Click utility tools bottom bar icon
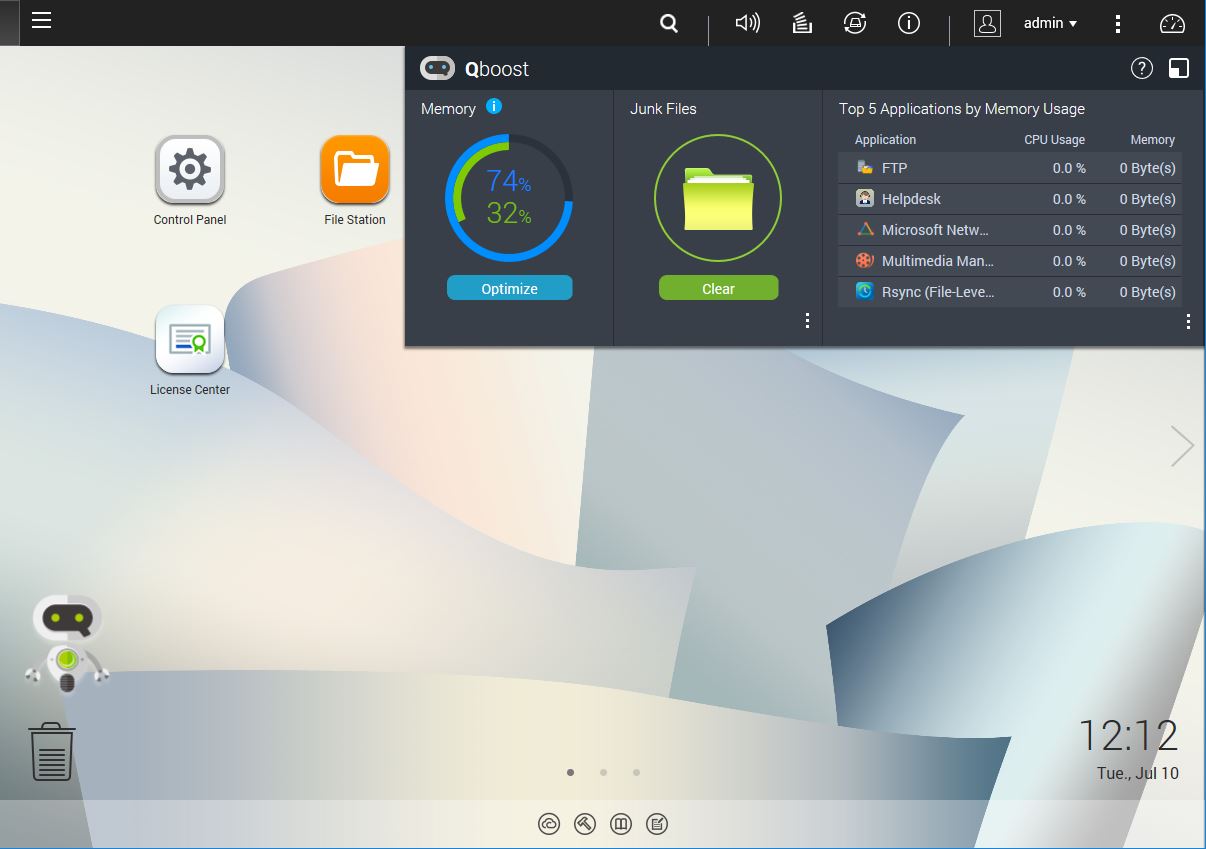 pyautogui.click(x=585, y=824)
